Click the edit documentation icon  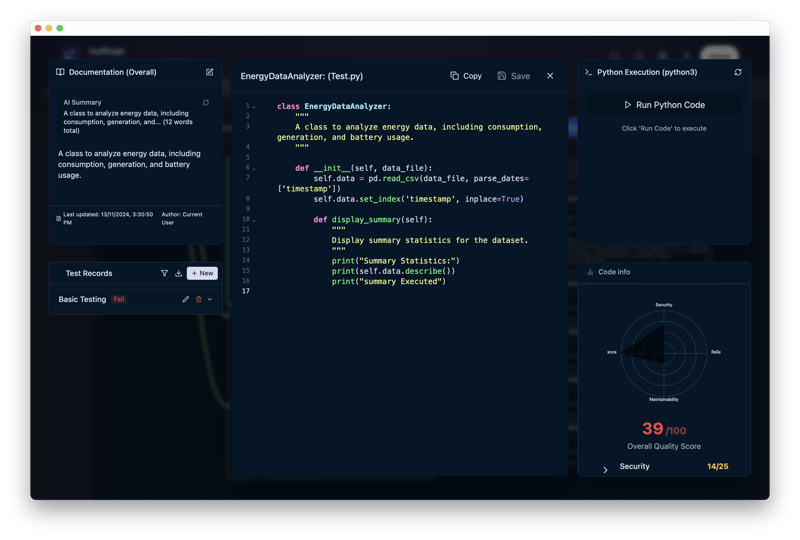click(x=209, y=72)
